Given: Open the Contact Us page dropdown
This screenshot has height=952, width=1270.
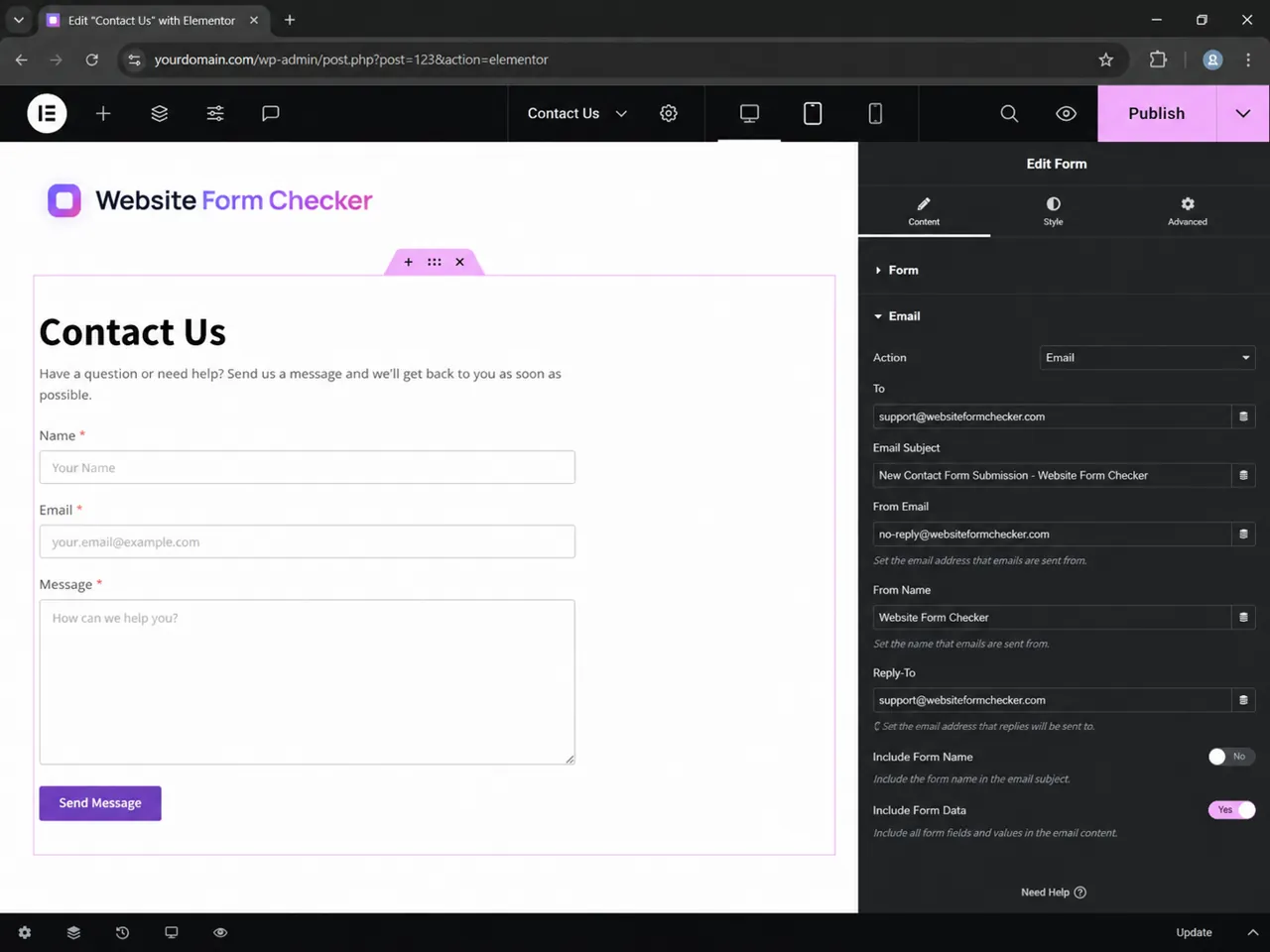Looking at the screenshot, I should (x=577, y=113).
